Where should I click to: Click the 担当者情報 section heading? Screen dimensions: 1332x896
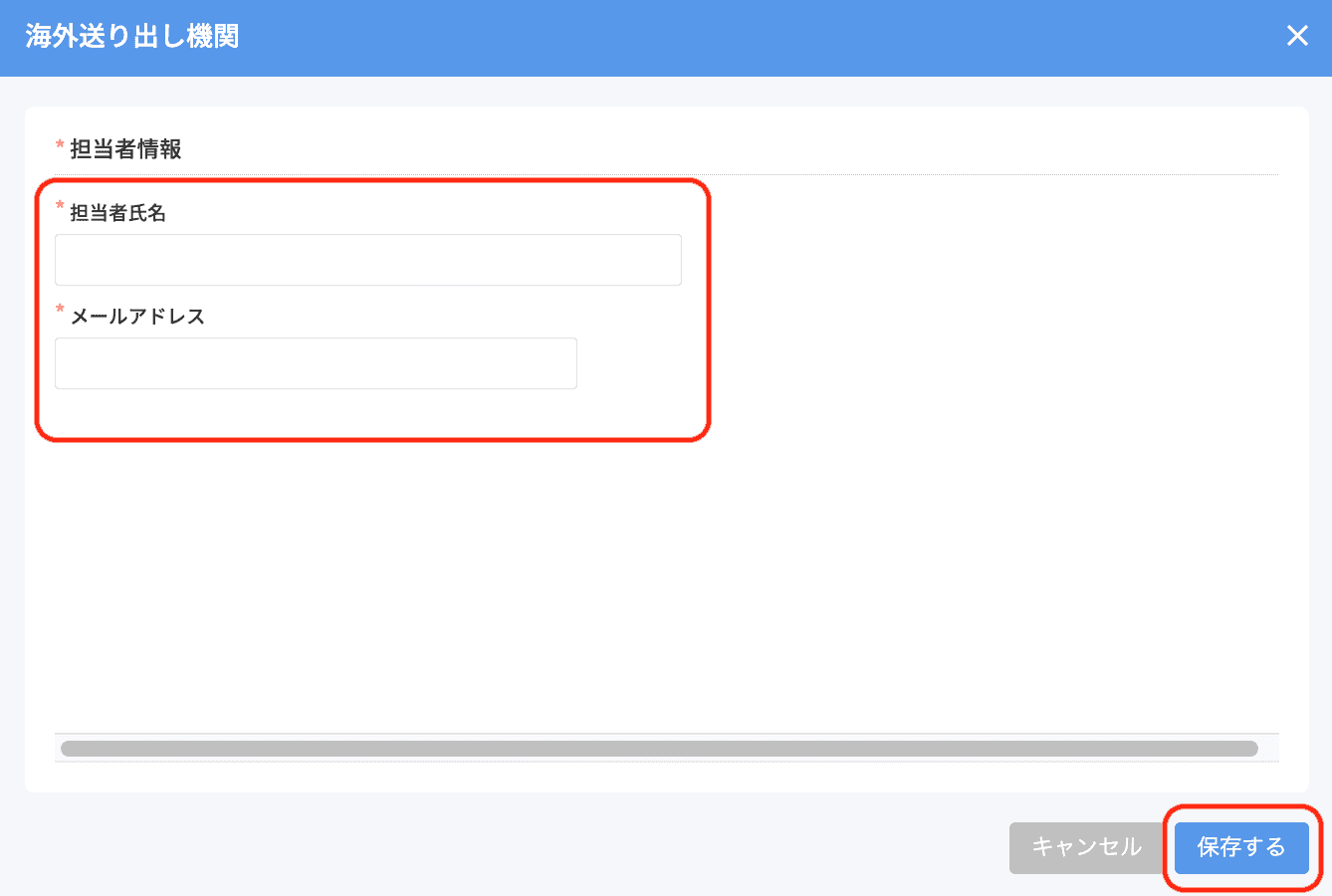125,149
